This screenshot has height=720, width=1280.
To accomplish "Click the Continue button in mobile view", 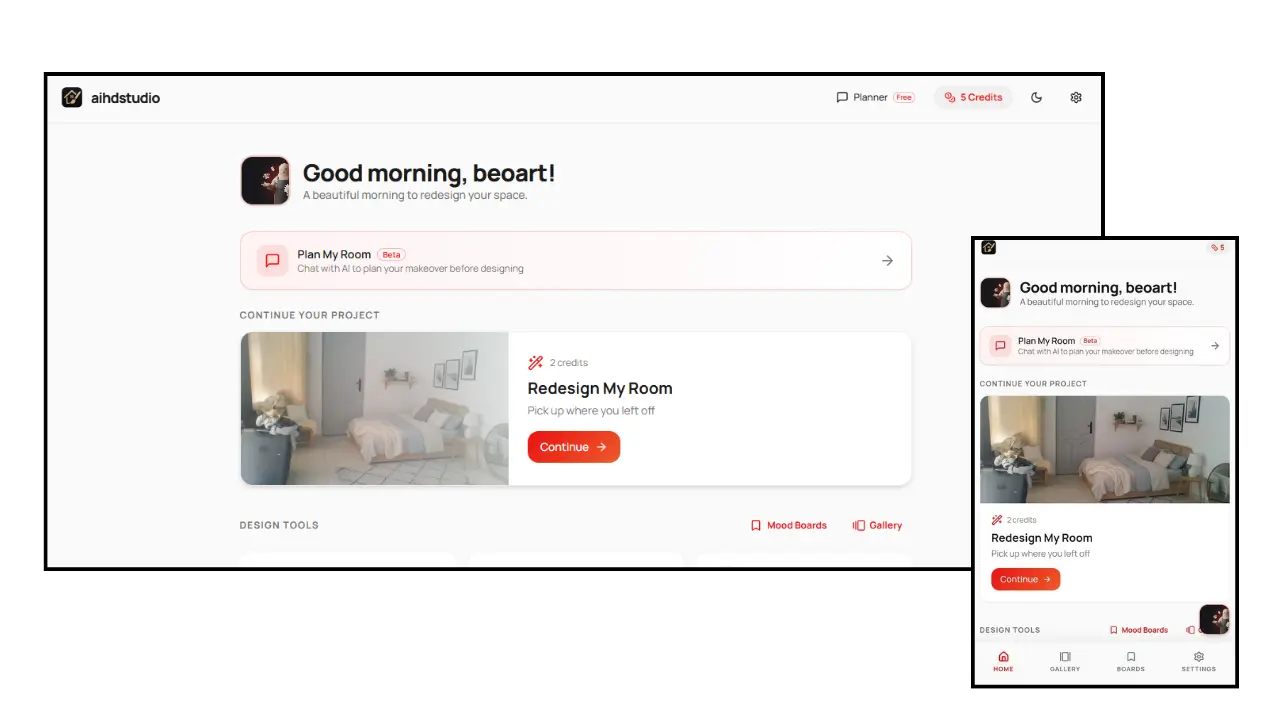I will 1025,579.
